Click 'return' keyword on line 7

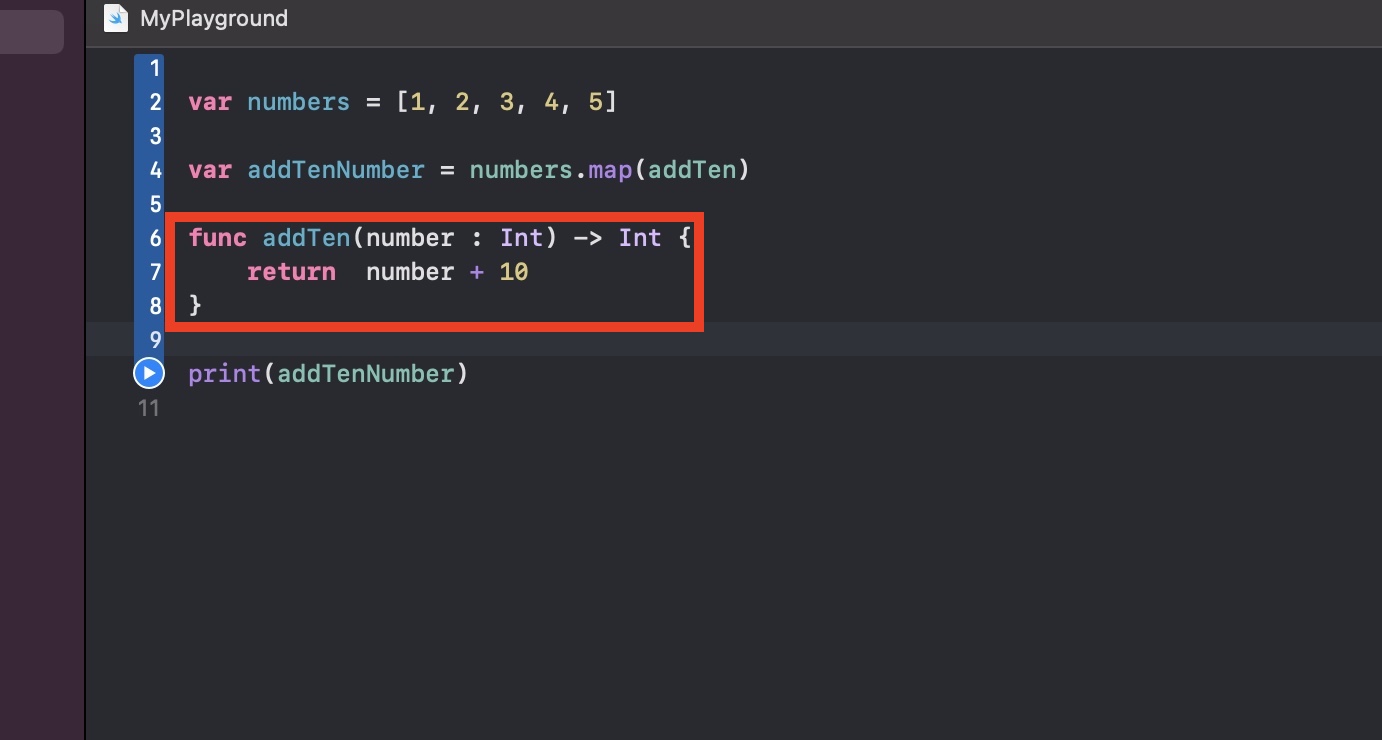pyautogui.click(x=292, y=272)
